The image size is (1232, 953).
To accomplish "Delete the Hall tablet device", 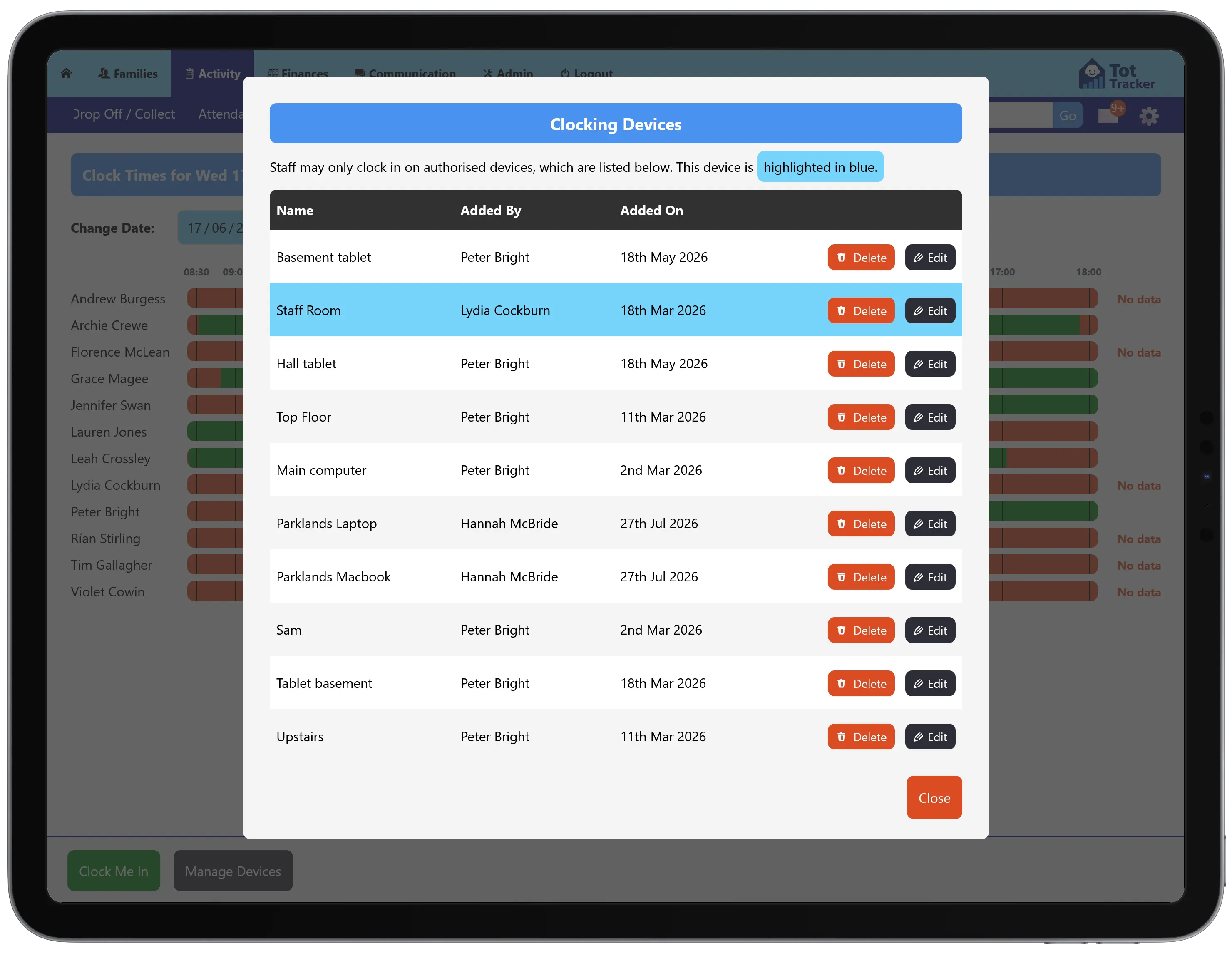I will click(861, 364).
